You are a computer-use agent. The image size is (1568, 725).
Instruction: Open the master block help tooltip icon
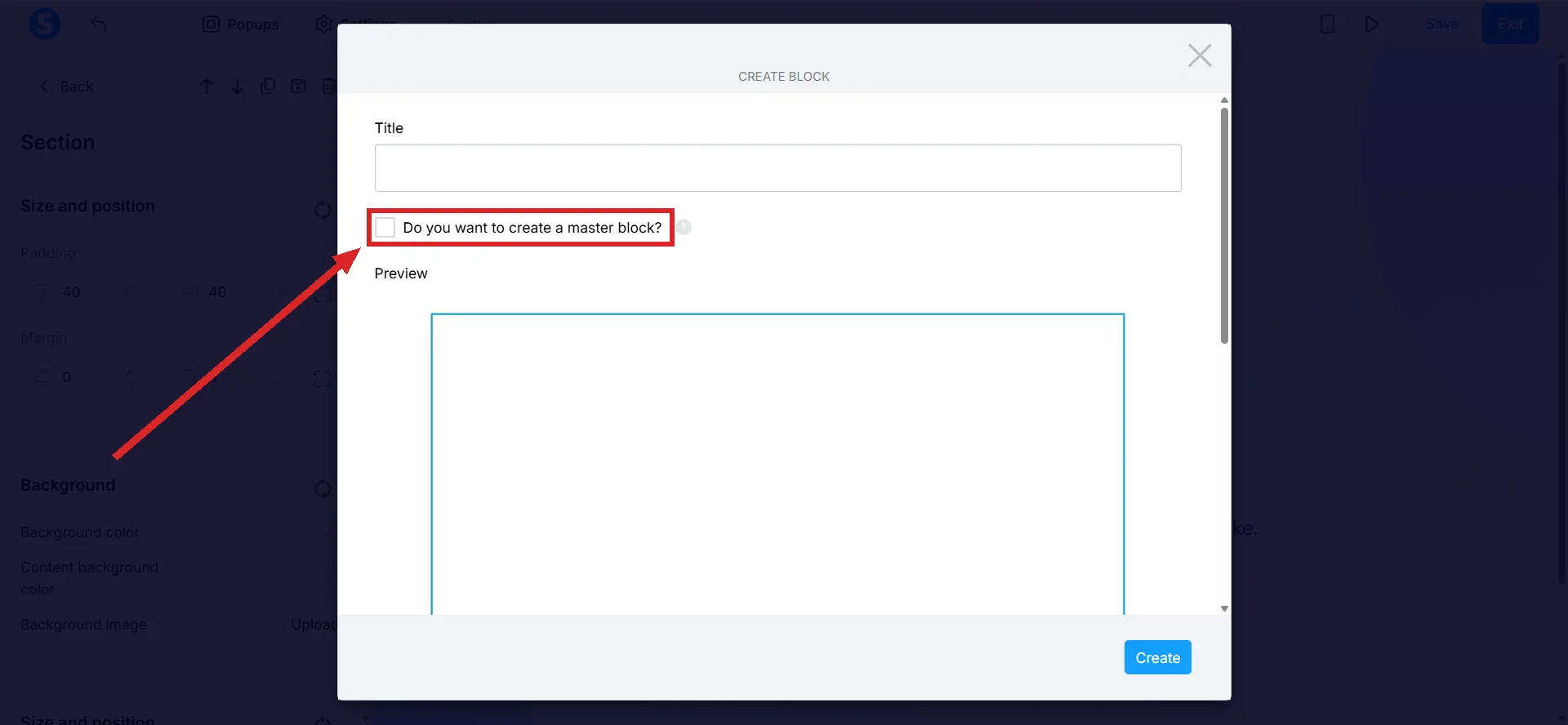(x=684, y=227)
